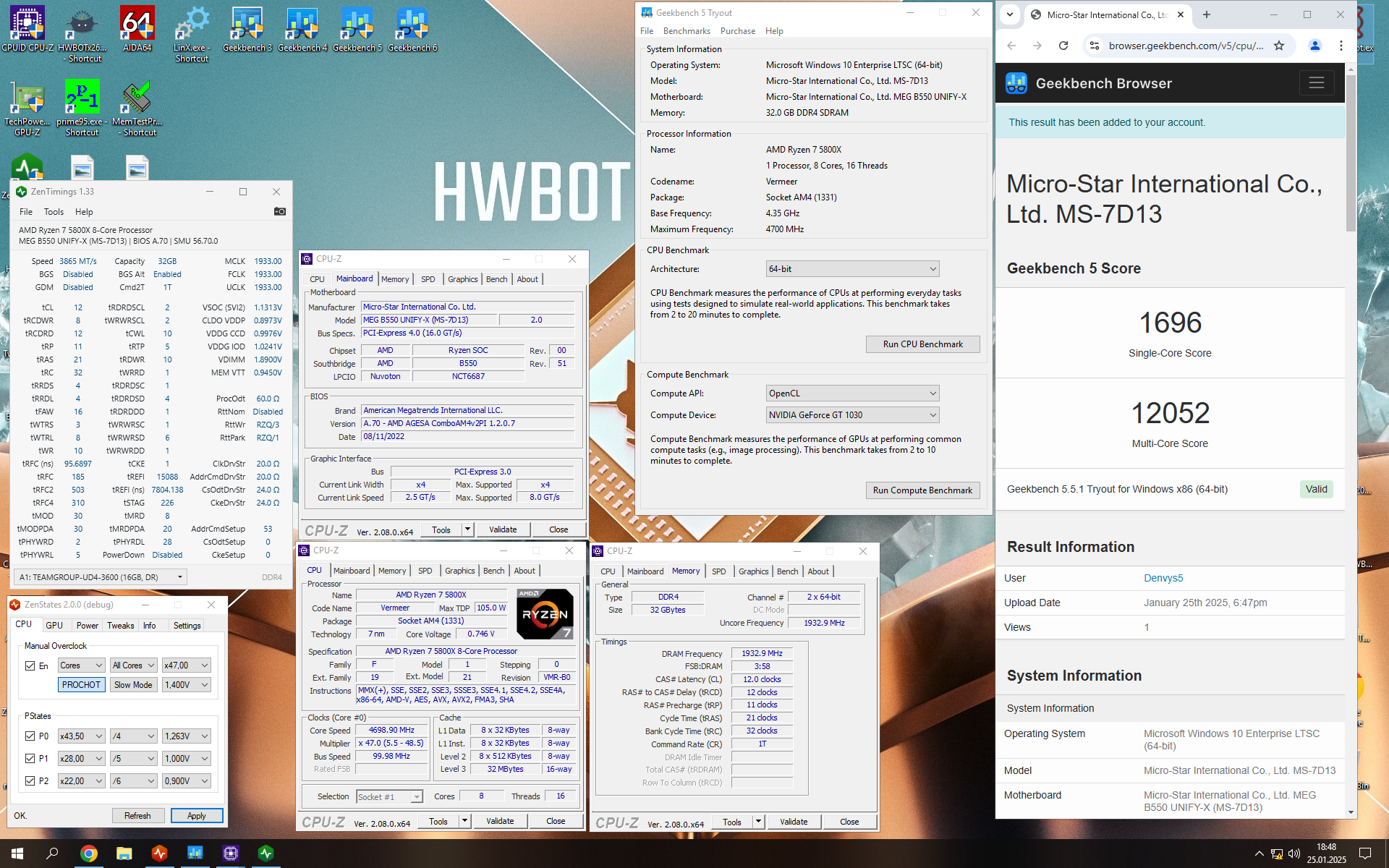Viewport: 1389px width, 868px height.
Task: Open the Purchase menu in Geekbench 5
Action: 737,31
